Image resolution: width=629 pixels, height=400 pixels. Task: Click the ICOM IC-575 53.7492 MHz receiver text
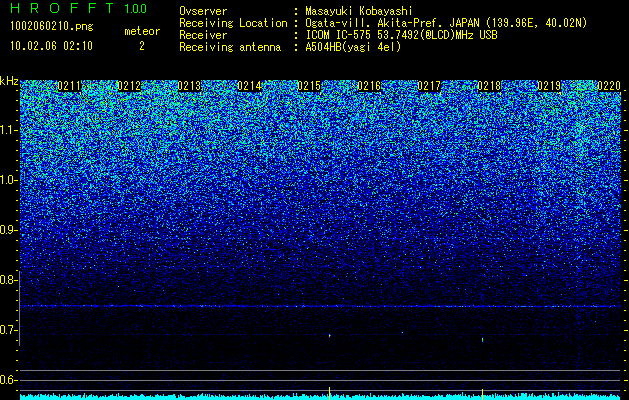tap(401, 35)
